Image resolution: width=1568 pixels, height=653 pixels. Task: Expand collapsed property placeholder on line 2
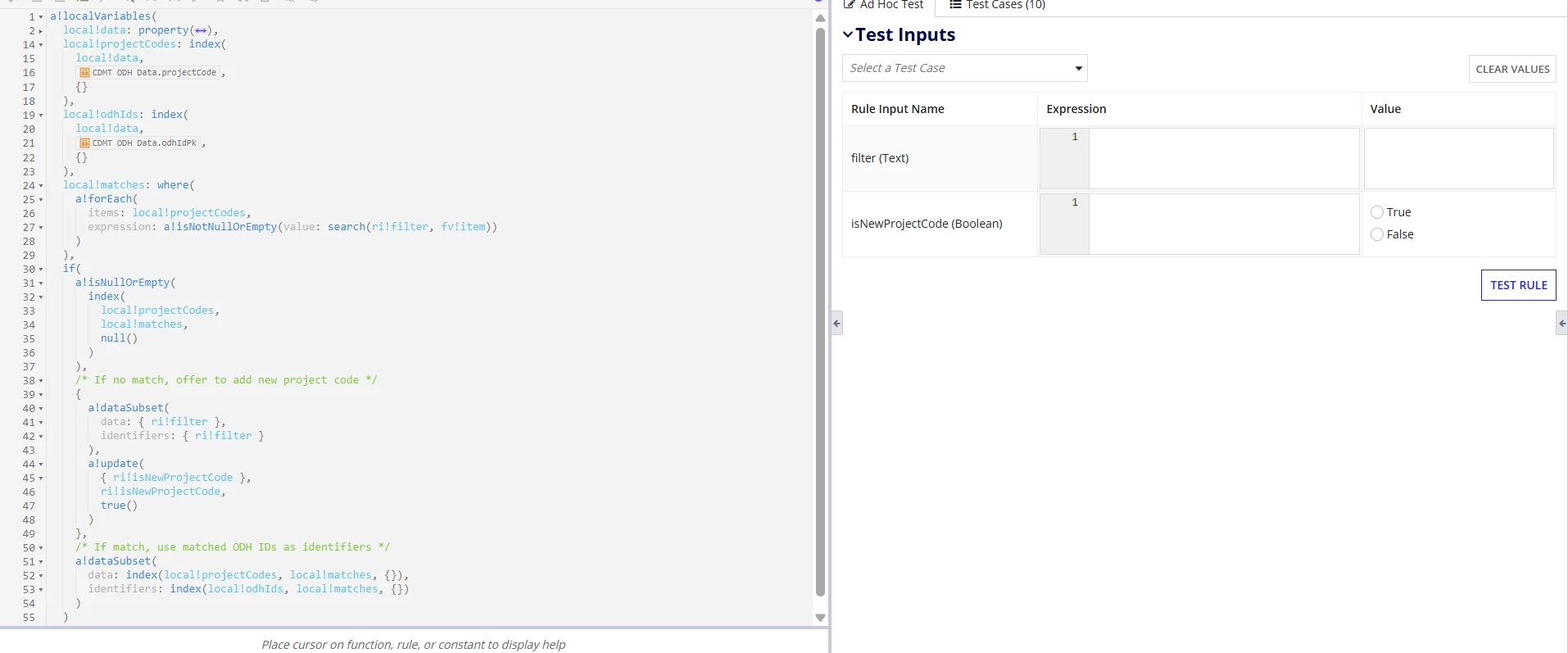tap(201, 30)
